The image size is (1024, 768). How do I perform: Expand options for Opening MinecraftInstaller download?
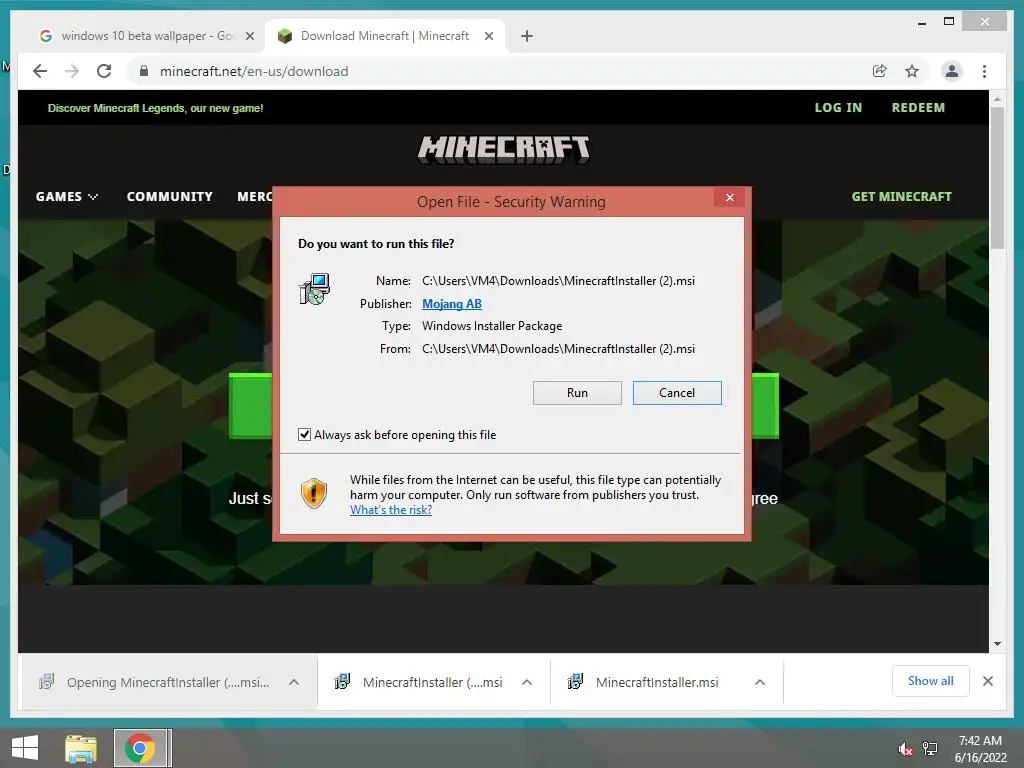tap(294, 682)
